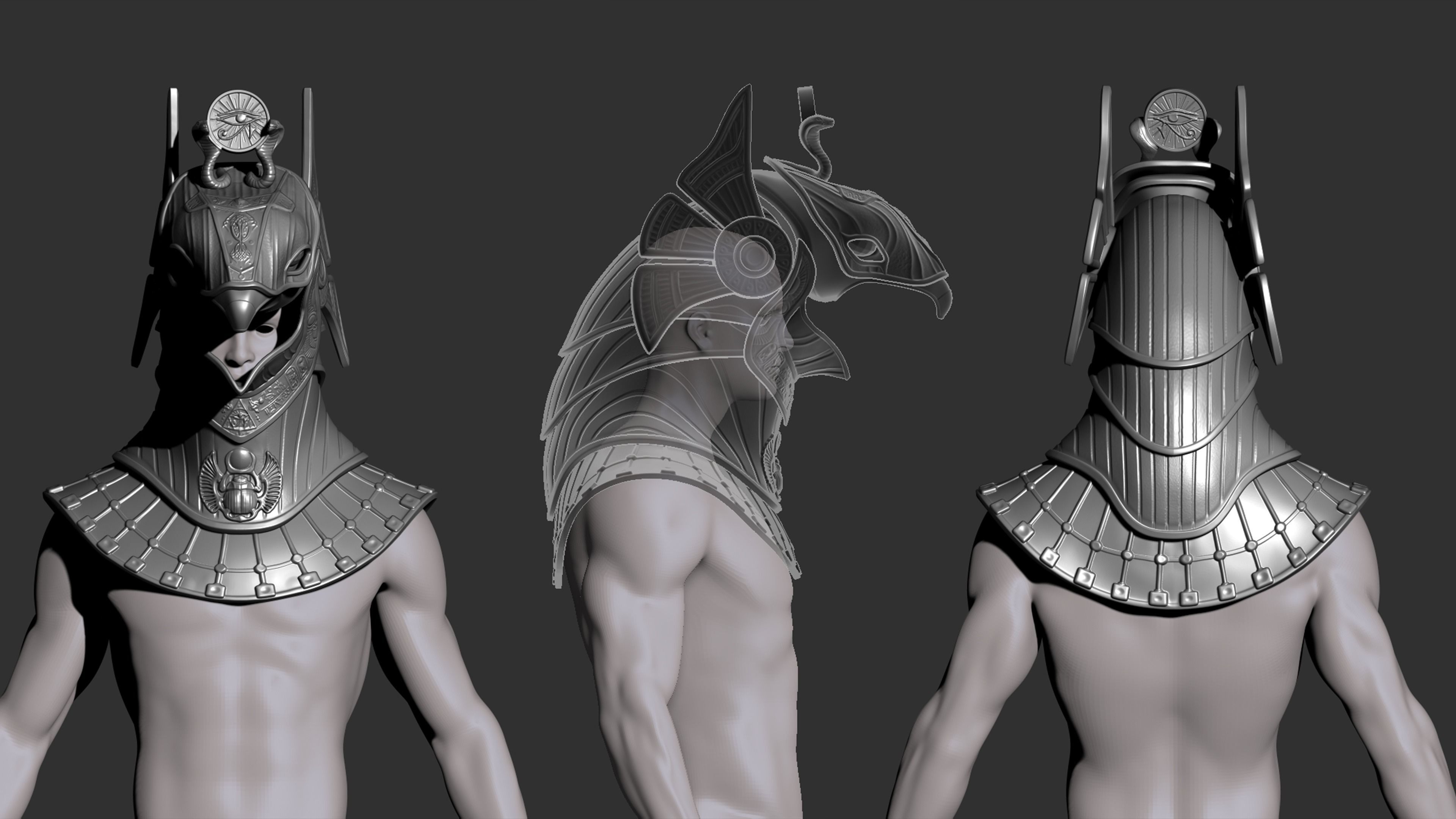Click the human ear visible in side view

coord(701,334)
